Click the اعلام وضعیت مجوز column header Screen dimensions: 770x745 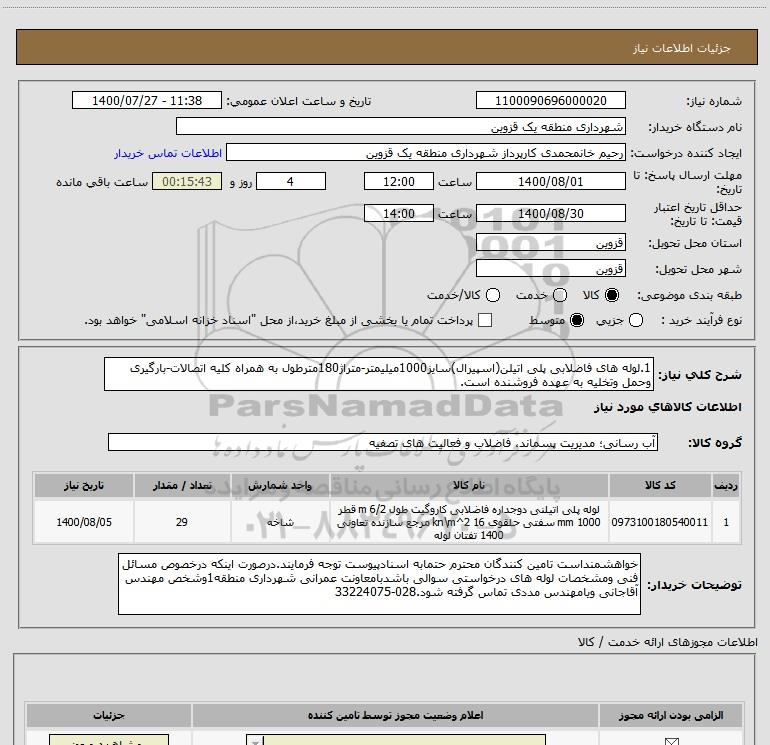[395, 715]
